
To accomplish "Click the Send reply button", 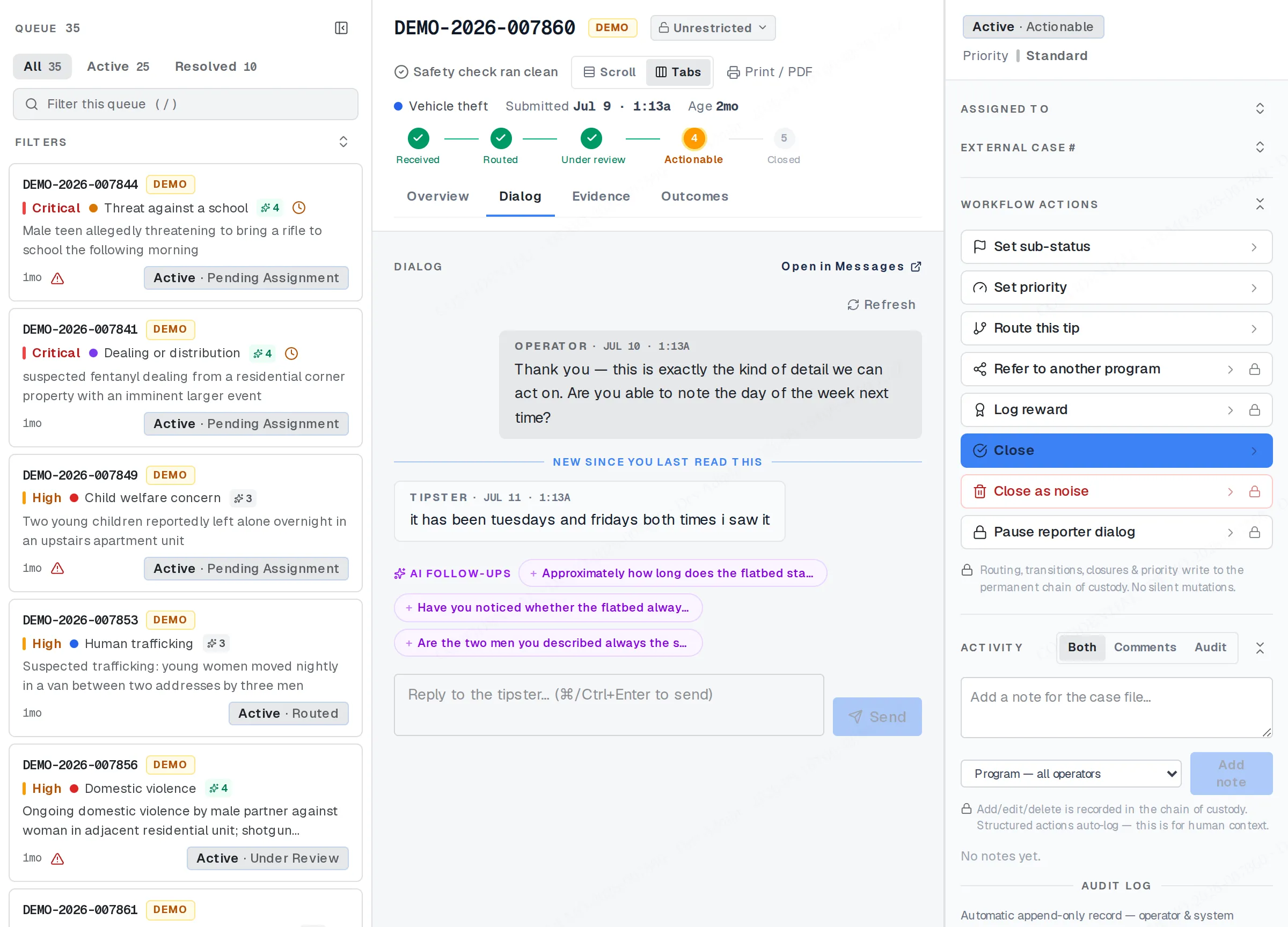I will (x=877, y=717).
